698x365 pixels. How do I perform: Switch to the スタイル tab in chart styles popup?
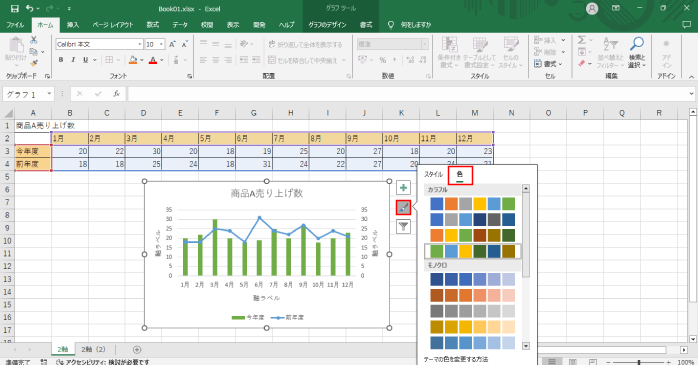pyautogui.click(x=433, y=174)
